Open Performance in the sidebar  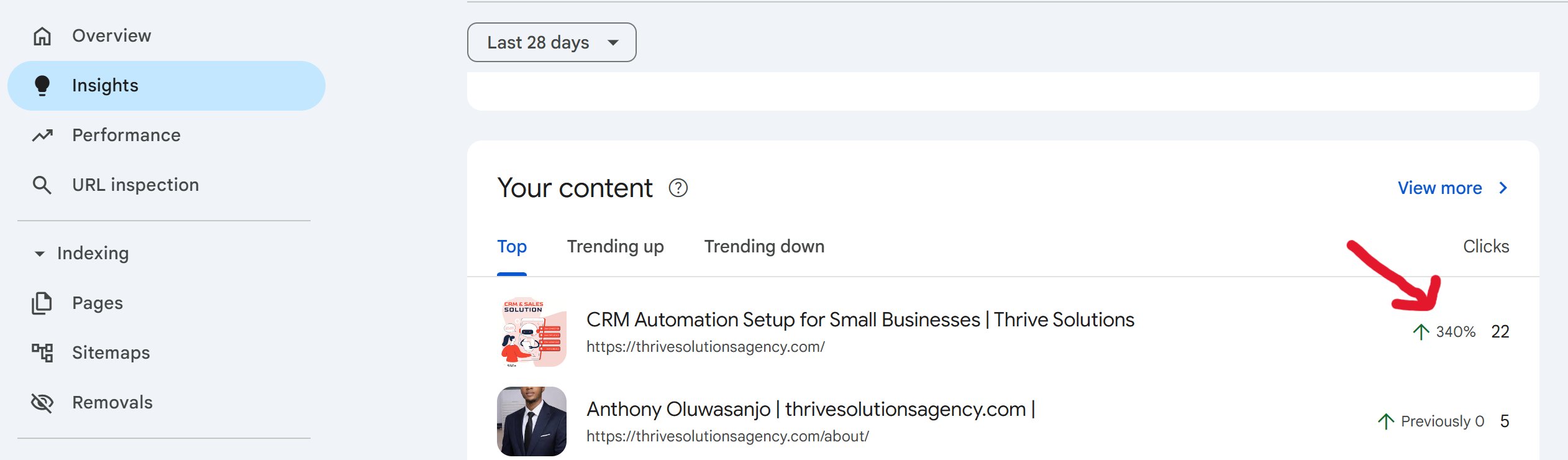pyautogui.click(x=126, y=135)
